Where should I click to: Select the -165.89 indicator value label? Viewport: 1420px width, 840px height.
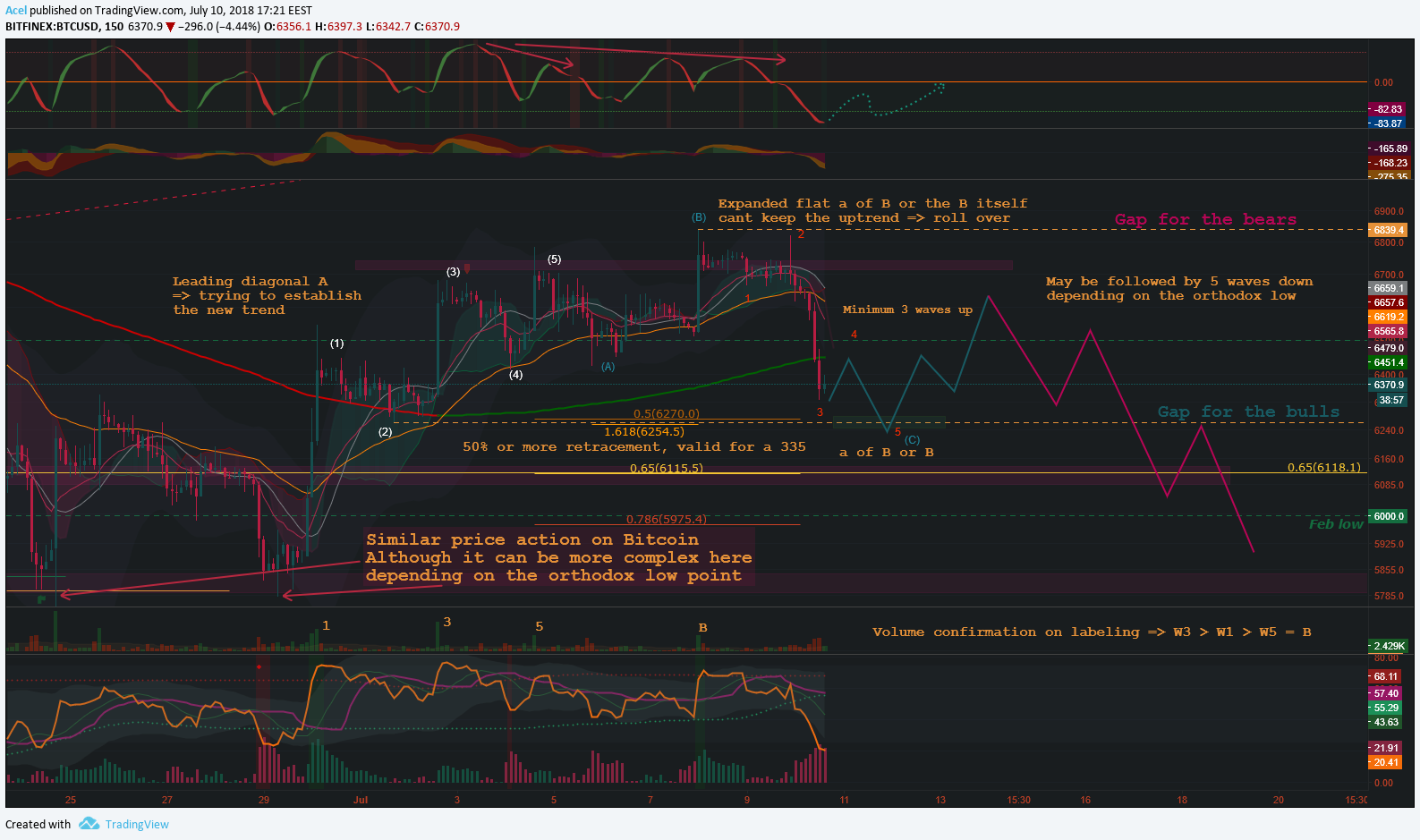click(x=1390, y=148)
